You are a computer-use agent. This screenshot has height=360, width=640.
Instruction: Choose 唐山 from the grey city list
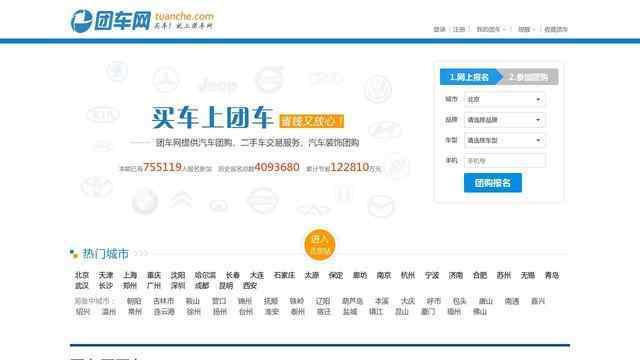486,301
